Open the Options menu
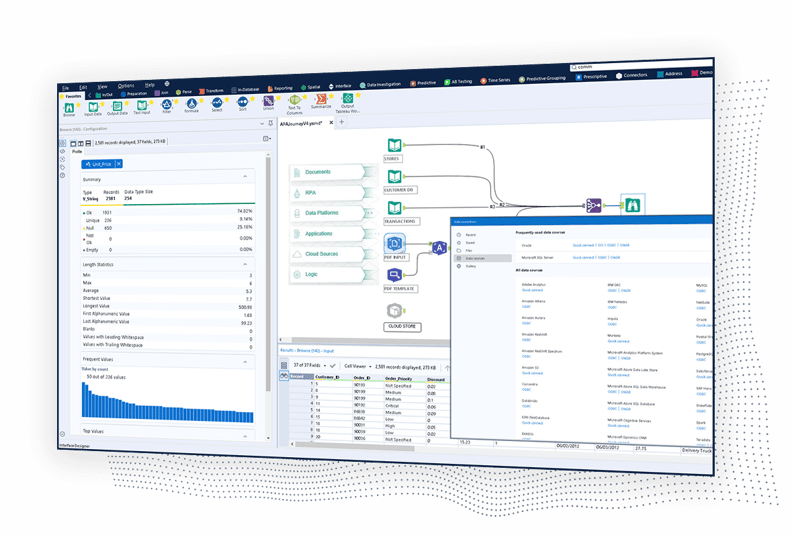 pos(126,86)
